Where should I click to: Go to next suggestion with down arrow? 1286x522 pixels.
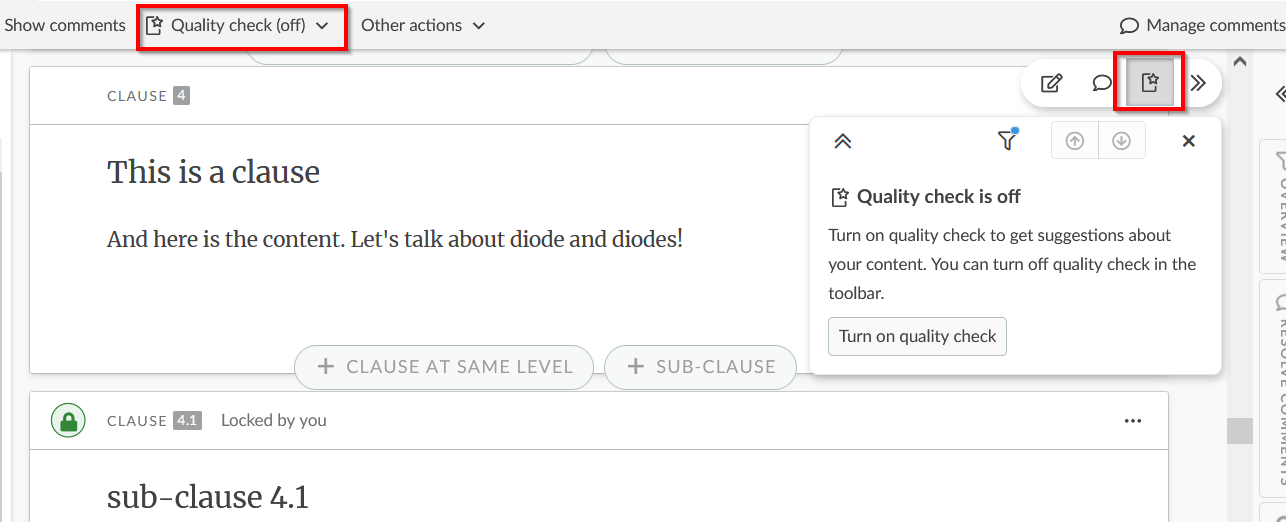[x=1122, y=141]
